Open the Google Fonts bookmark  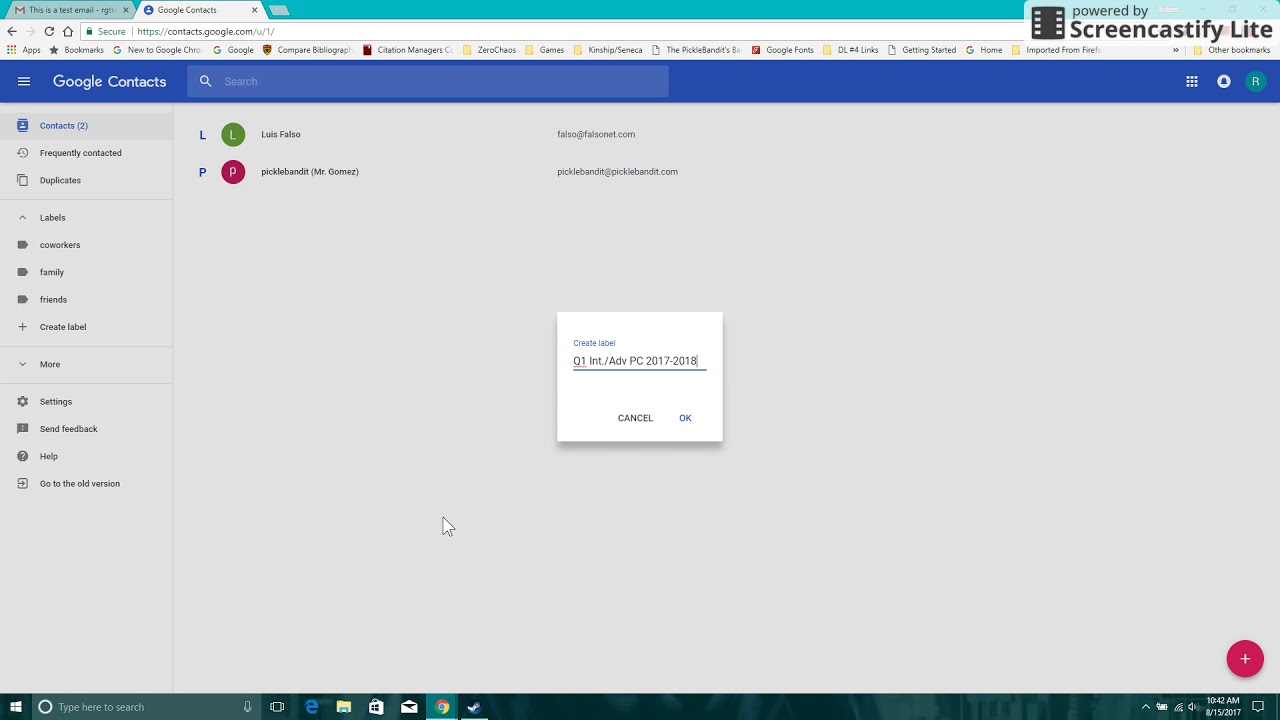pos(783,50)
